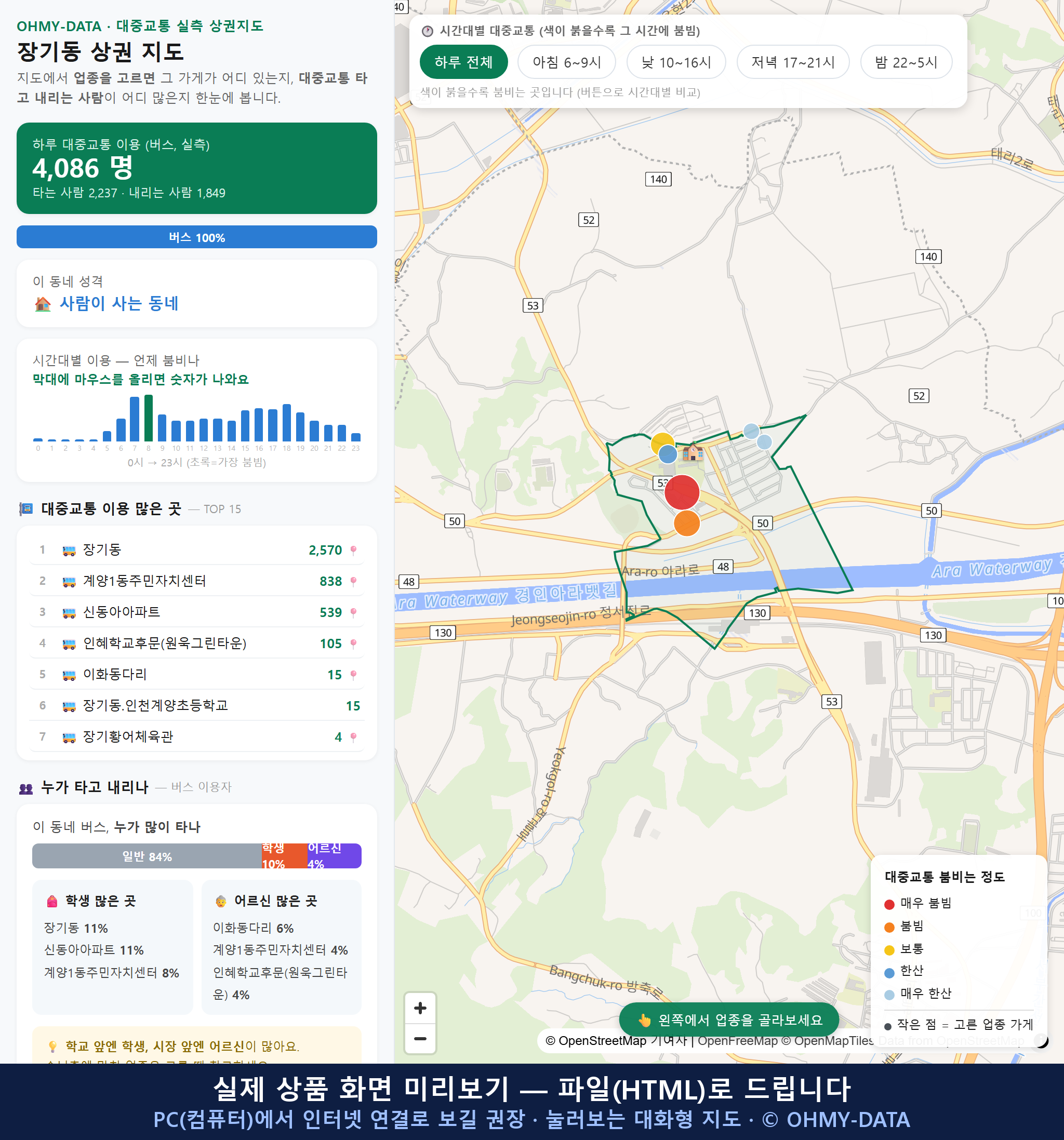
Task: Select the 하루 전체 time filter
Action: (463, 62)
